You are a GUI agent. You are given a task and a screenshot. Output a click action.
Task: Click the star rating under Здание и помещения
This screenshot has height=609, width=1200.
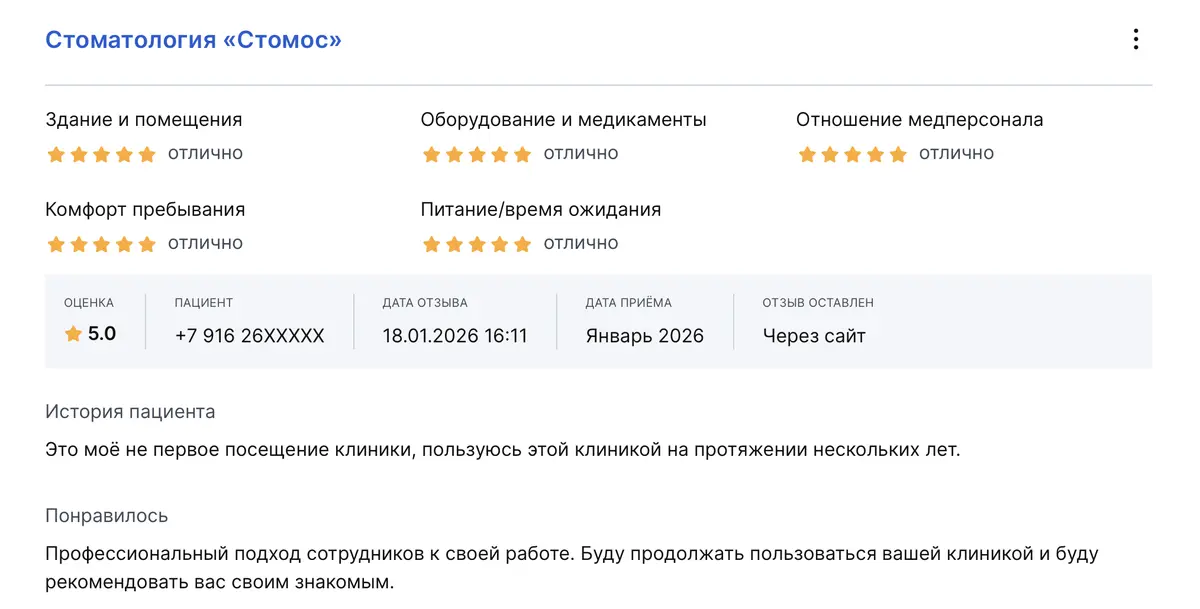(x=102, y=154)
